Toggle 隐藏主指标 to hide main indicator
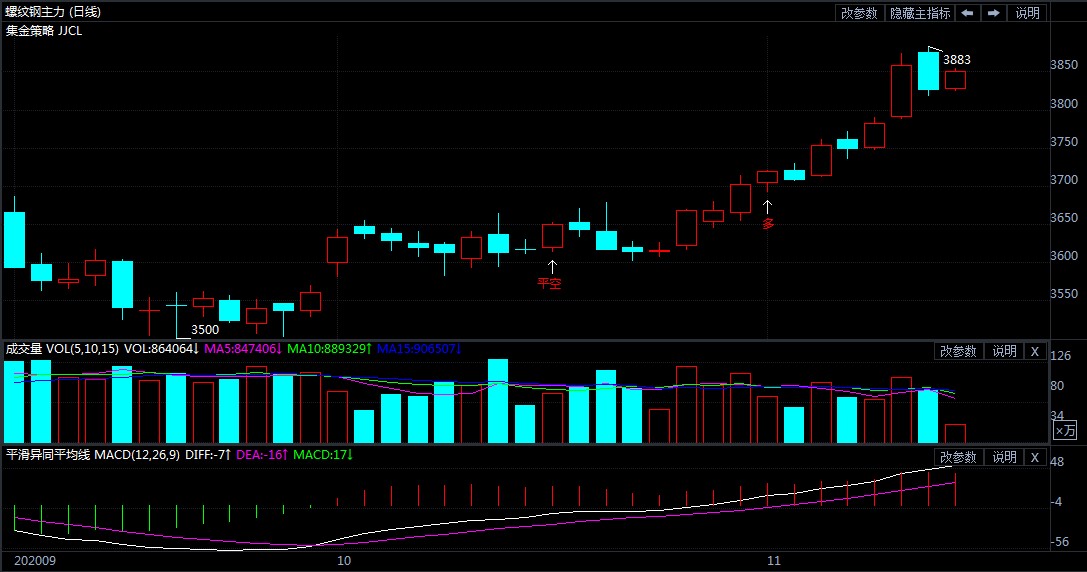The image size is (1087, 572). (x=919, y=13)
